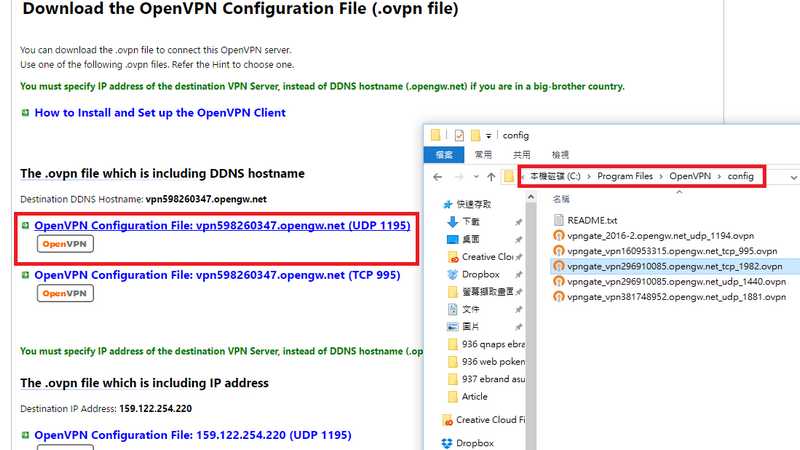This screenshot has height=450, width=800.
Task: Open the customize quick access toolbar dropdown
Action: (x=488, y=136)
